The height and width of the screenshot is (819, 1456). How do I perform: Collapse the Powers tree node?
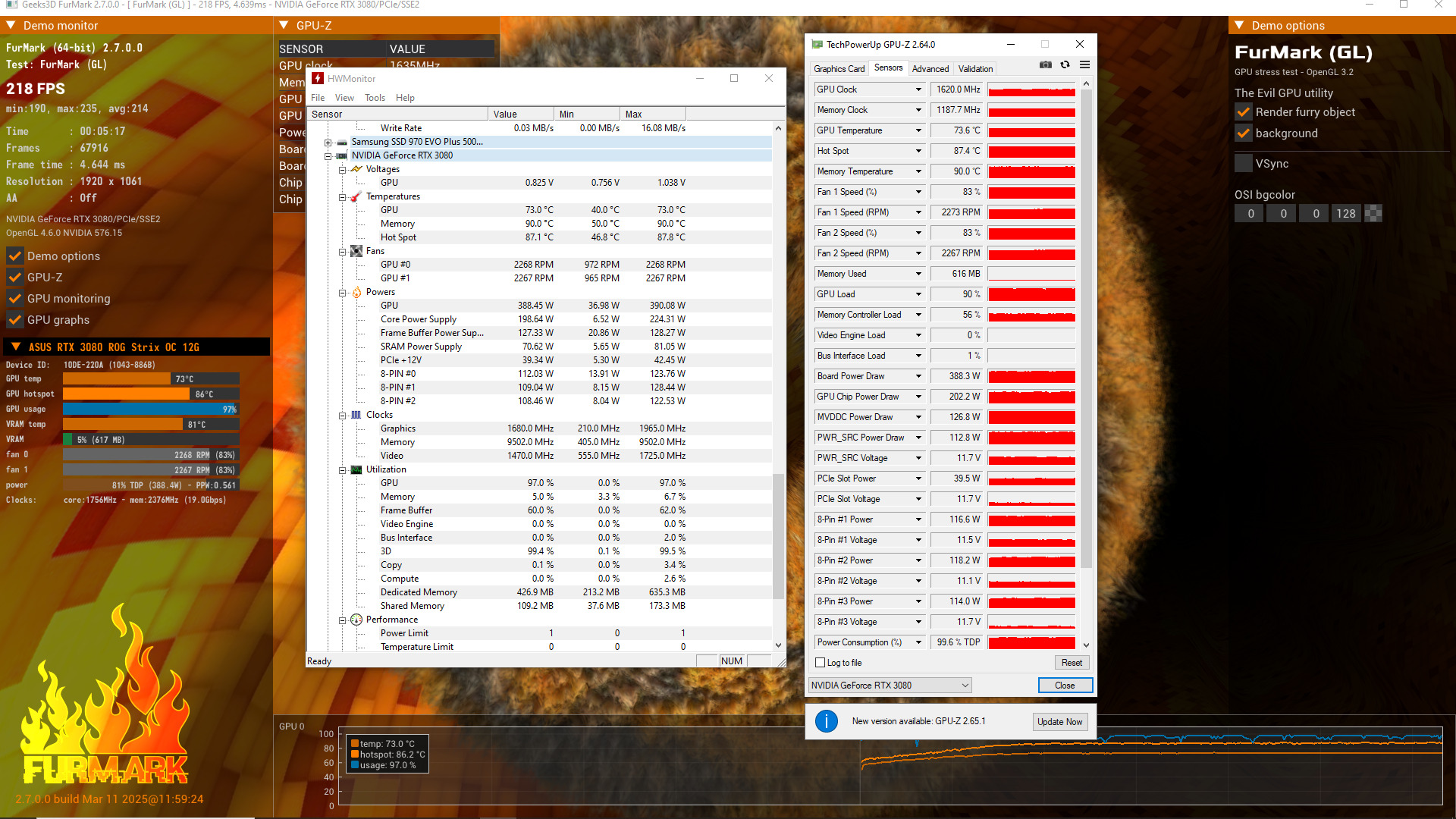tap(342, 293)
